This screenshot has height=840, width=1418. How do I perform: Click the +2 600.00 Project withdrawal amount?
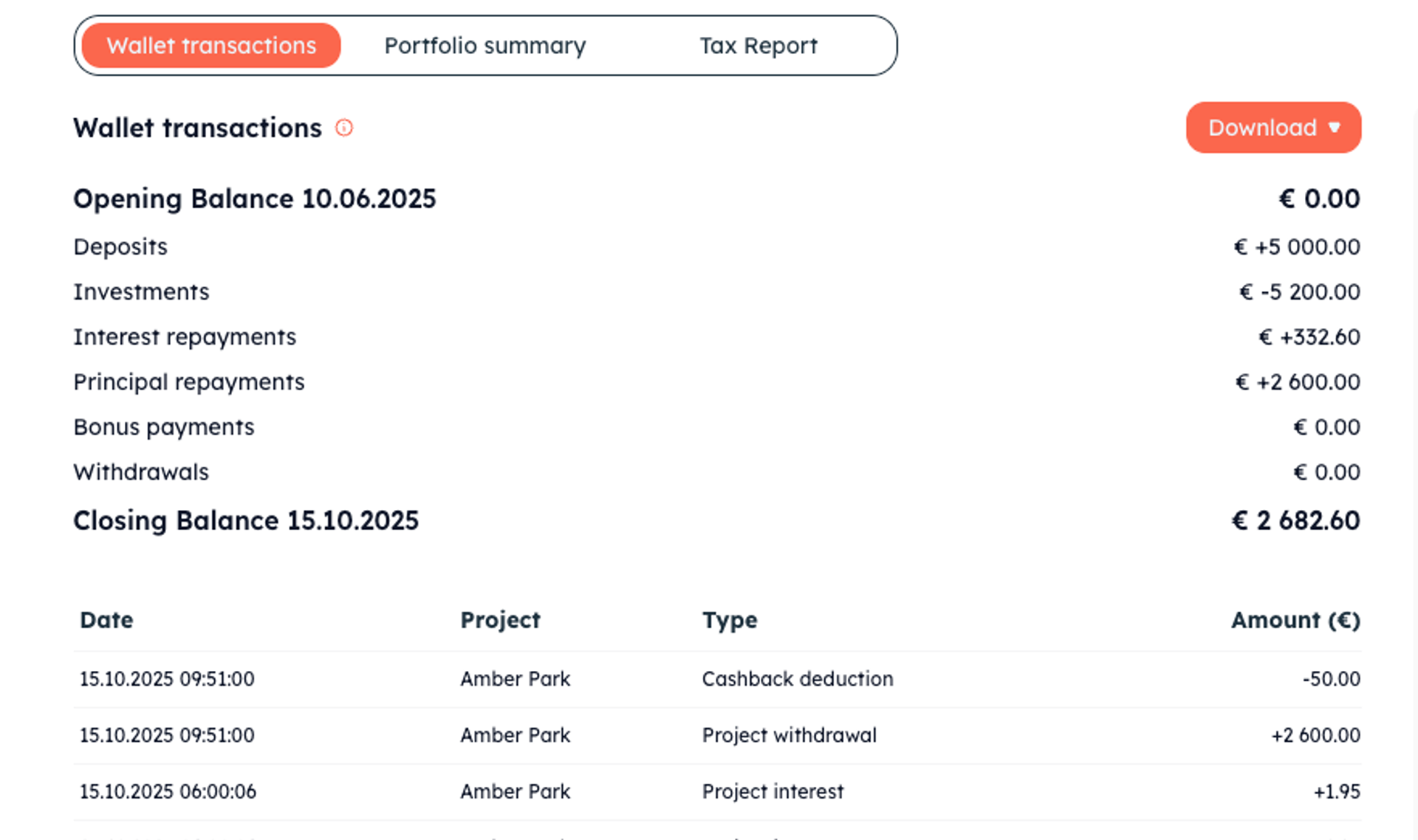pos(1315,735)
